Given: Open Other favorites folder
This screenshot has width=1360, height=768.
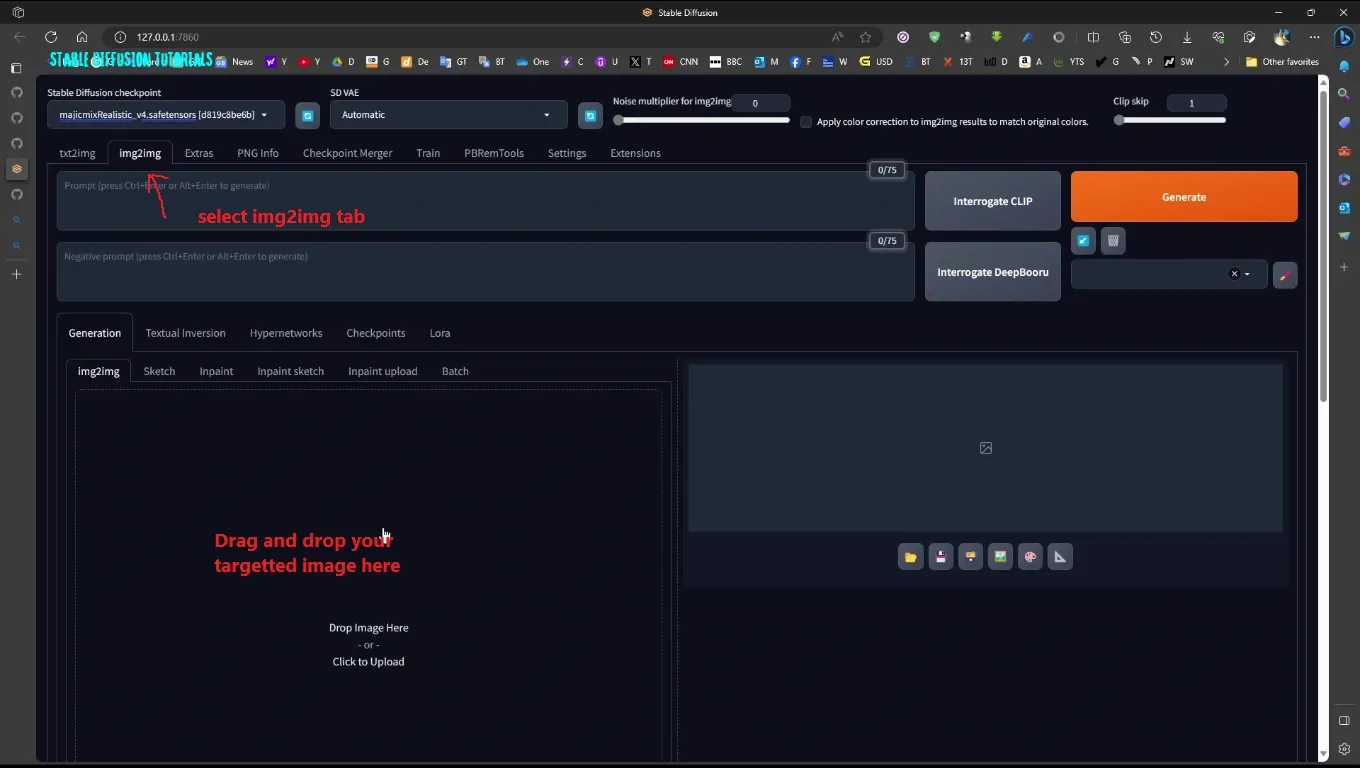Looking at the screenshot, I should pyautogui.click(x=1282, y=62).
